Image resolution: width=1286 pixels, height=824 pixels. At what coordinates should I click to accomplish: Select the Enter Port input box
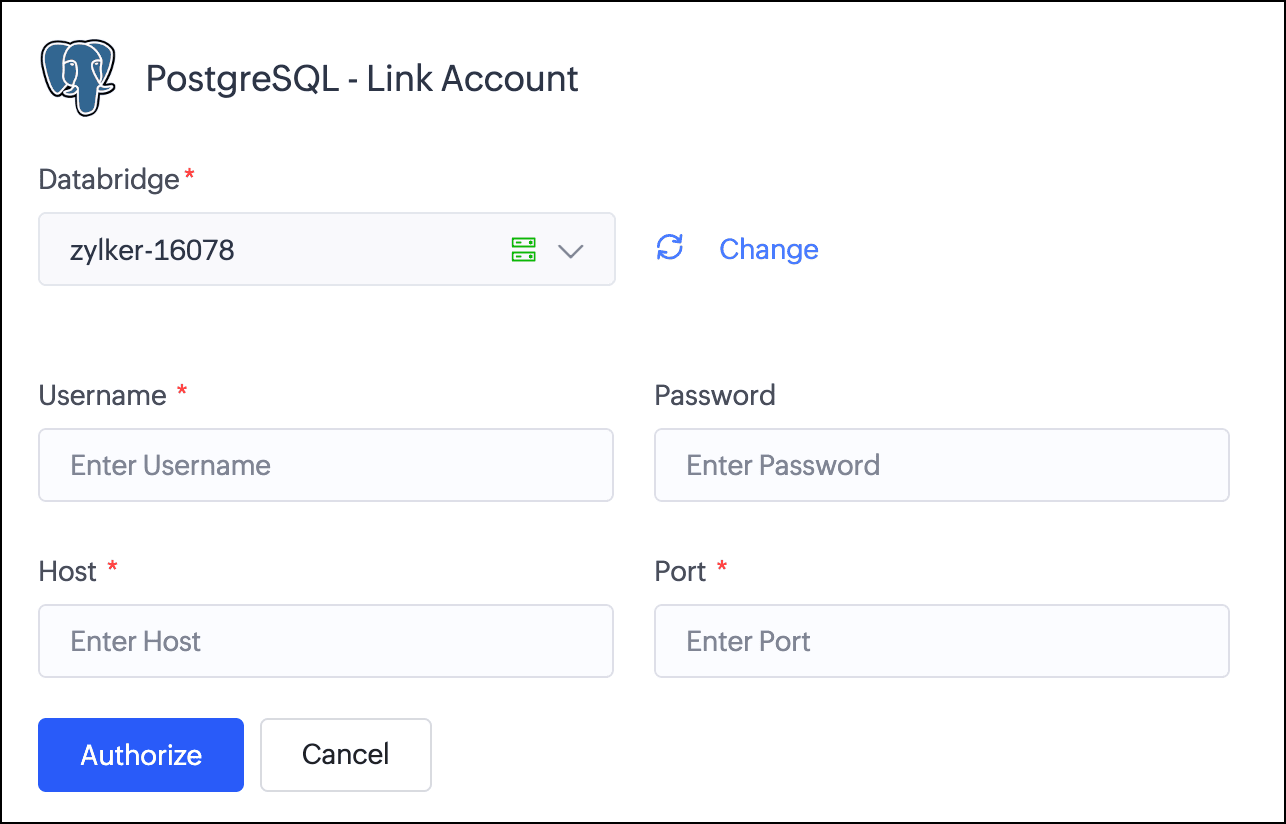942,641
